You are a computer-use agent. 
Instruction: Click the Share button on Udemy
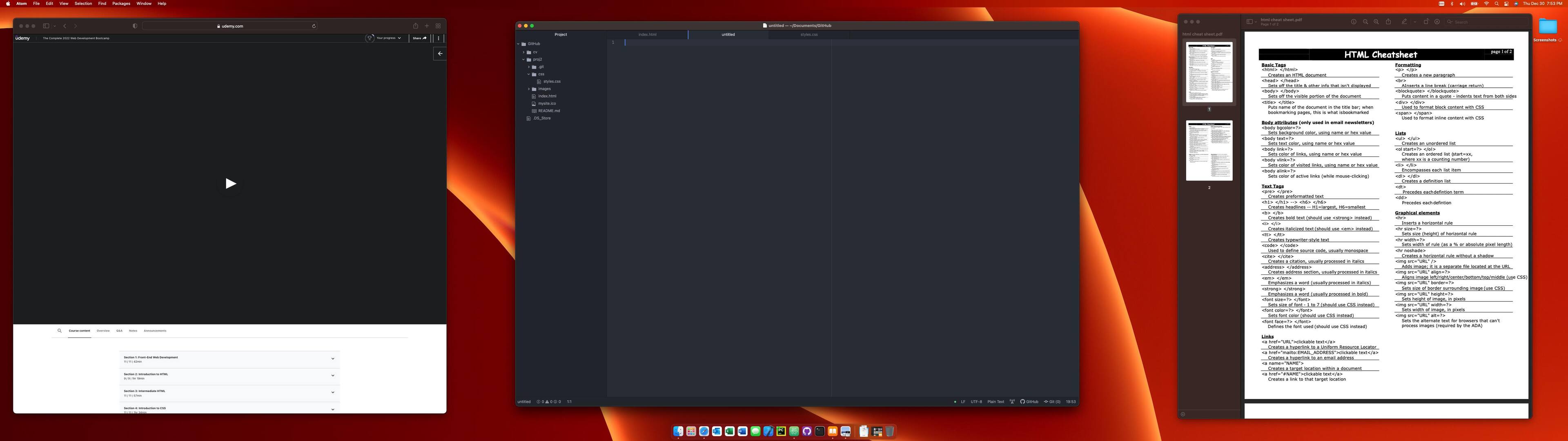[419, 38]
